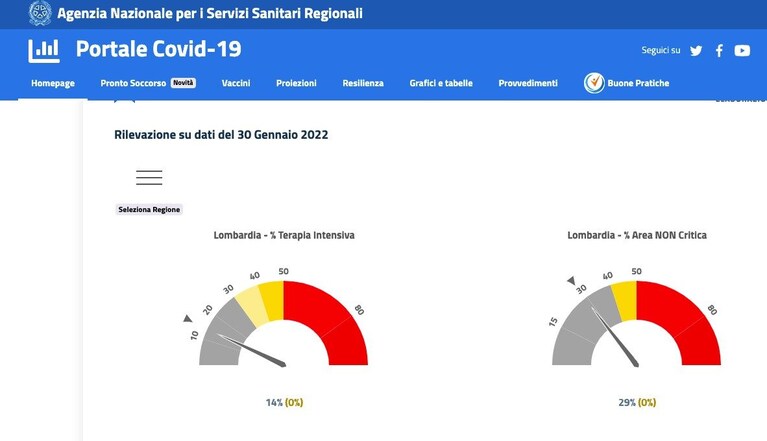Click the yellow segment of Area NON Critica gauge
Screen dimensions: 767x441
(626, 301)
